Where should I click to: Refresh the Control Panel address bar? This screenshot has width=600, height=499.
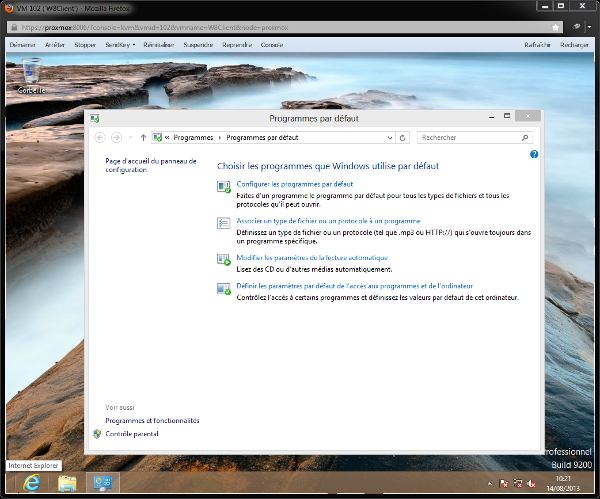[x=402, y=137]
